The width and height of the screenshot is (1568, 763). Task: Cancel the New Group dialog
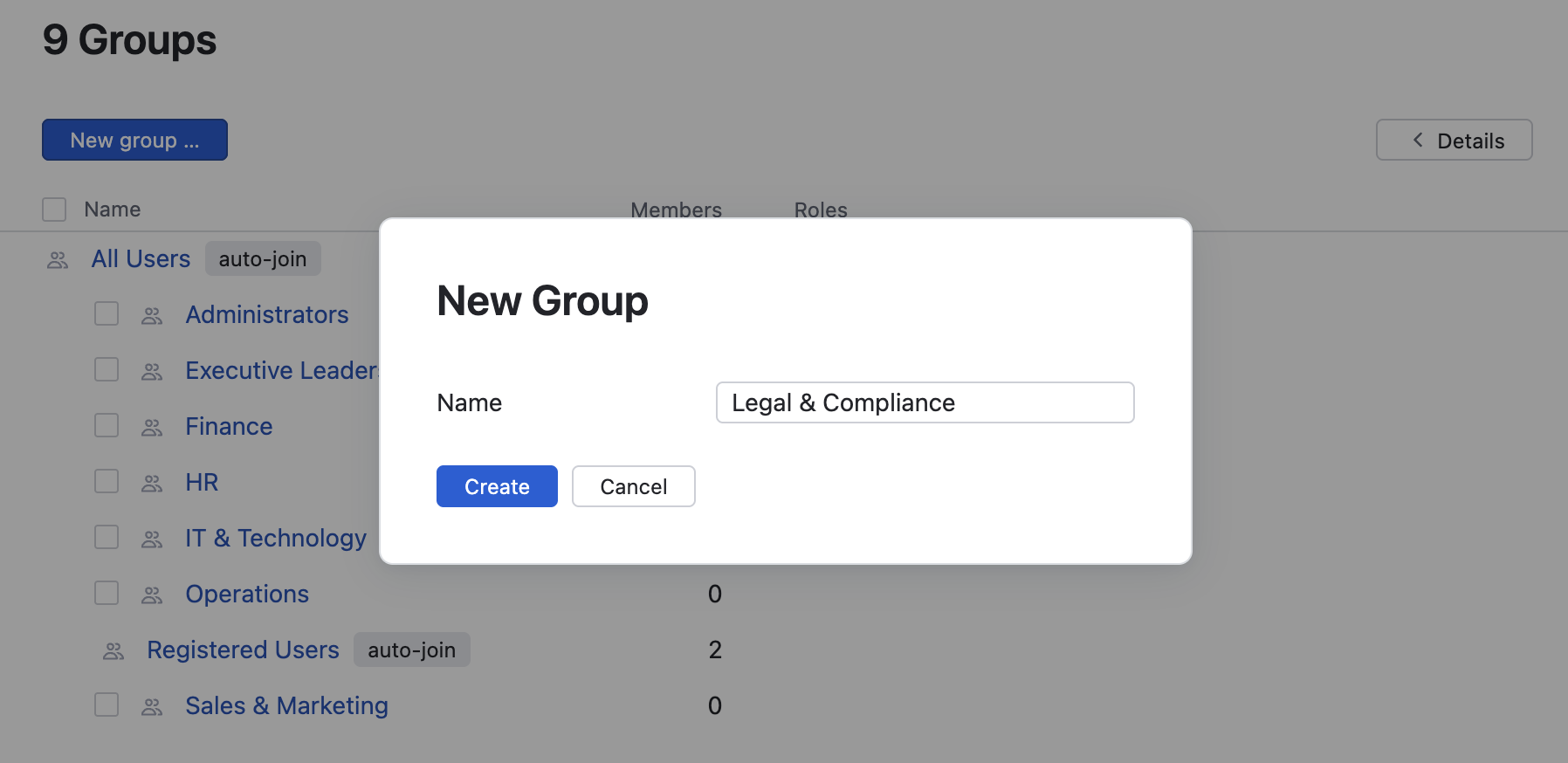(x=633, y=486)
